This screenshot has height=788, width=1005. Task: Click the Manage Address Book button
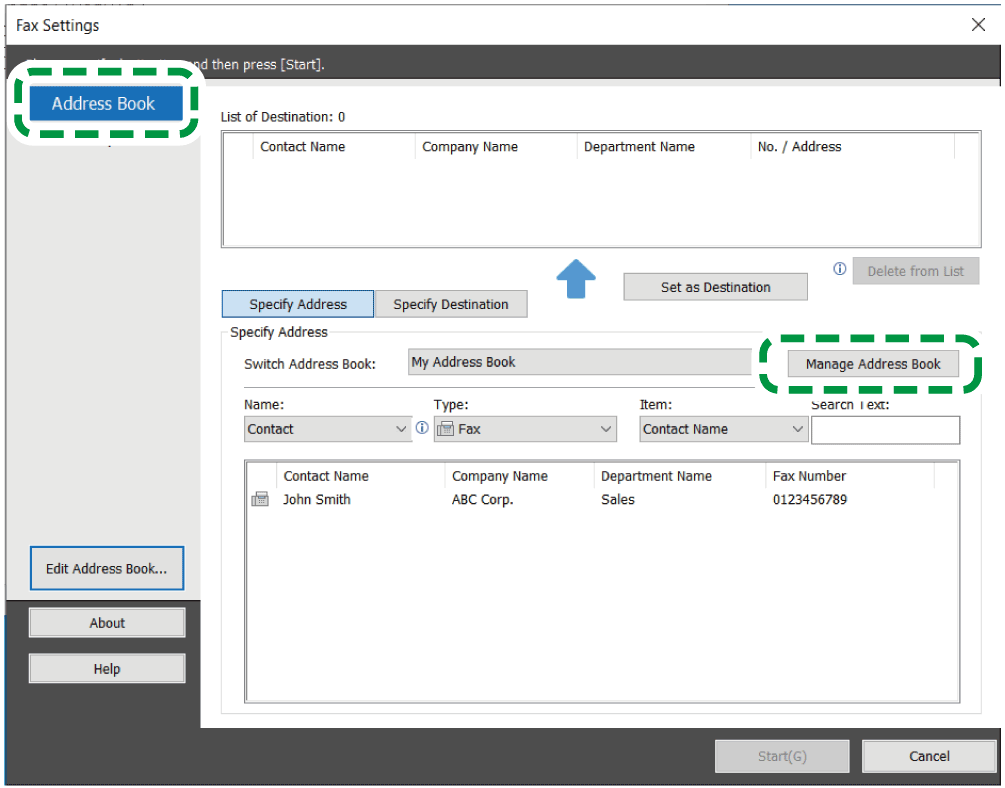[873, 364]
